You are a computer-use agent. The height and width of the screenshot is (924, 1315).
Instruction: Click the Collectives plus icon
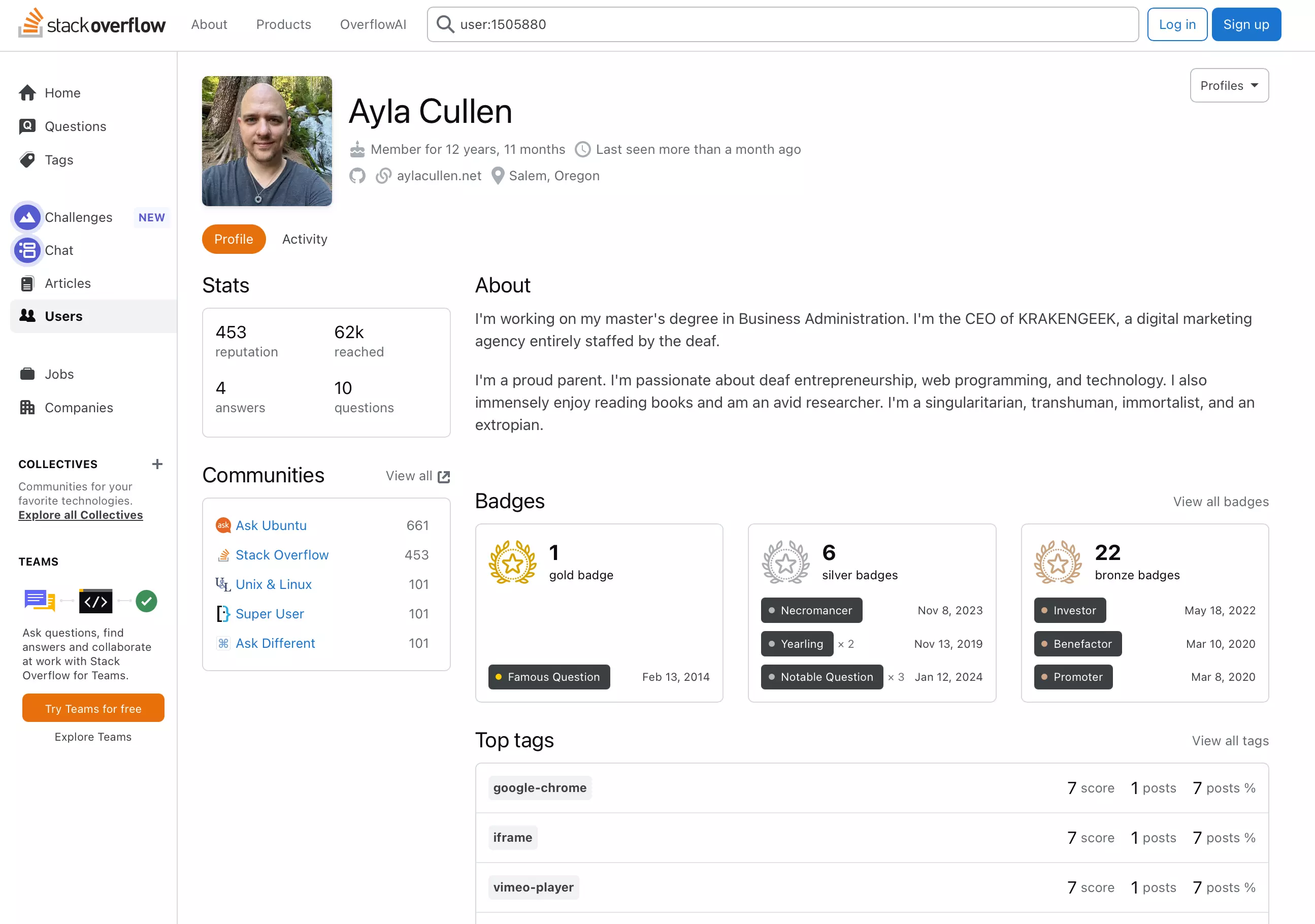(x=157, y=464)
